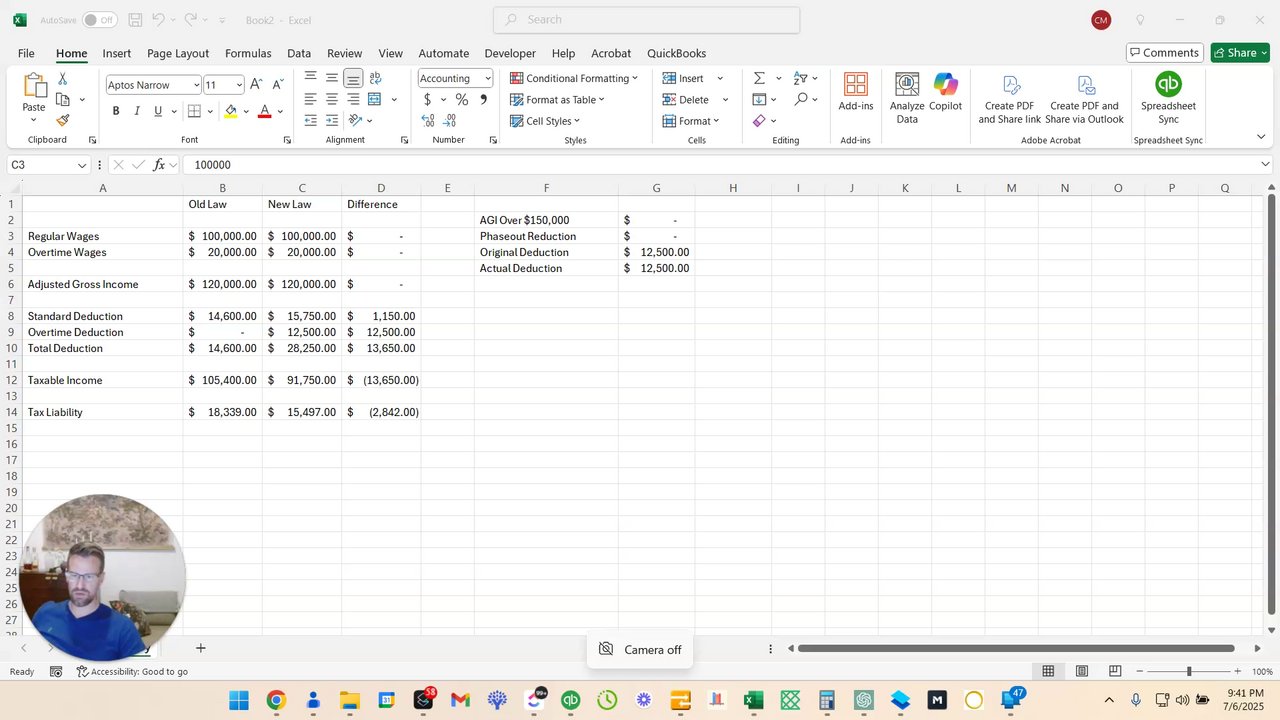This screenshot has height=720, width=1280.
Task: Click the Increase Decimal icon
Action: [x=428, y=120]
